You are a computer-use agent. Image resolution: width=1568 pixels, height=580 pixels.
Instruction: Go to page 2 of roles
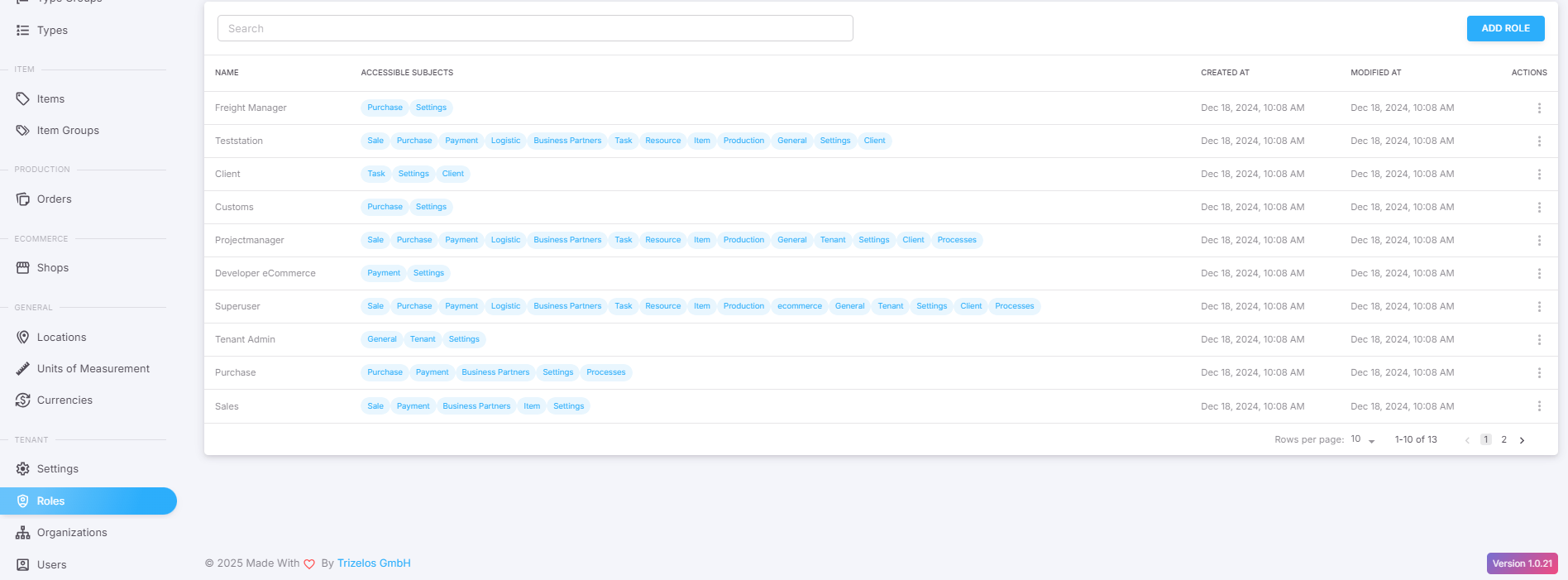click(x=1503, y=440)
